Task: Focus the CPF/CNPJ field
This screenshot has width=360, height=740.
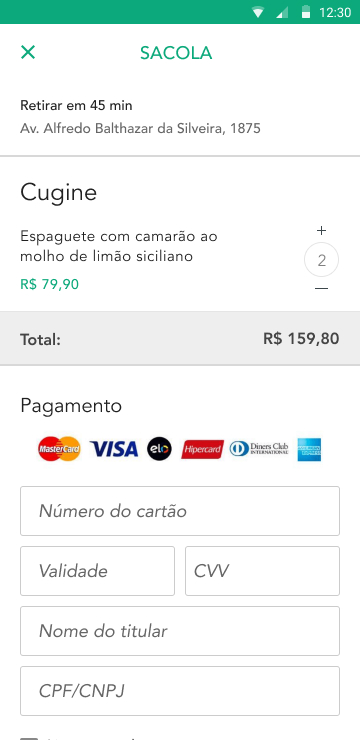Action: tap(180, 691)
